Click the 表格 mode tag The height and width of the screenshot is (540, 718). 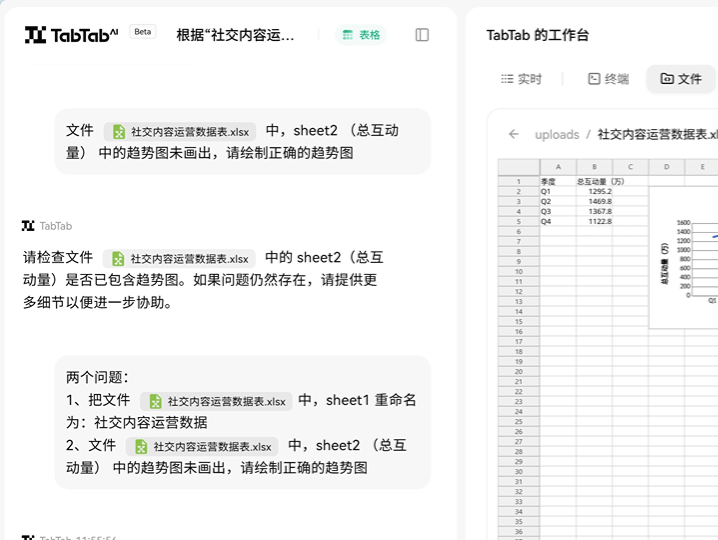click(361, 35)
